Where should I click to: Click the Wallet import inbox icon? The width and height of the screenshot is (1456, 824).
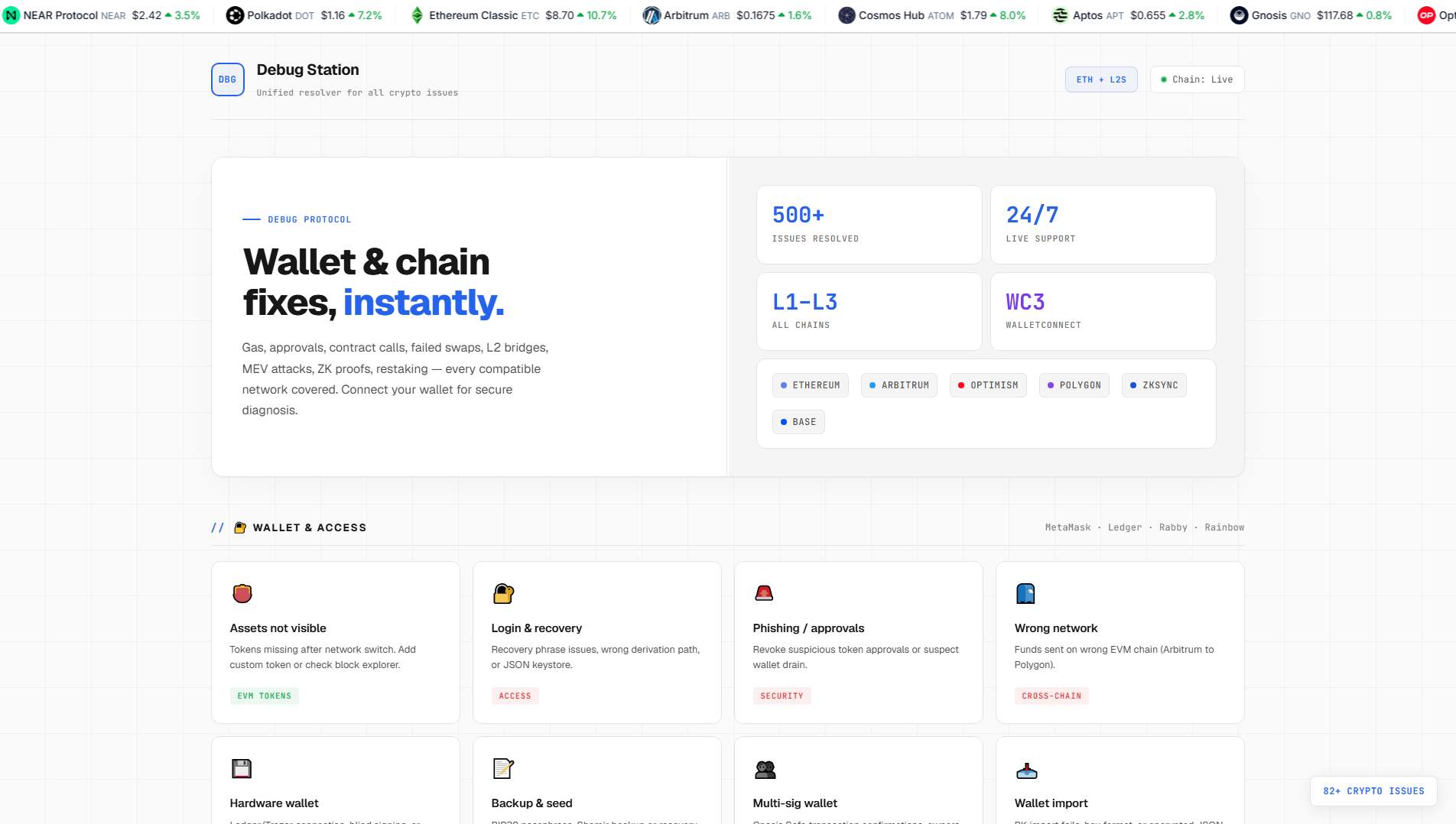1026,770
